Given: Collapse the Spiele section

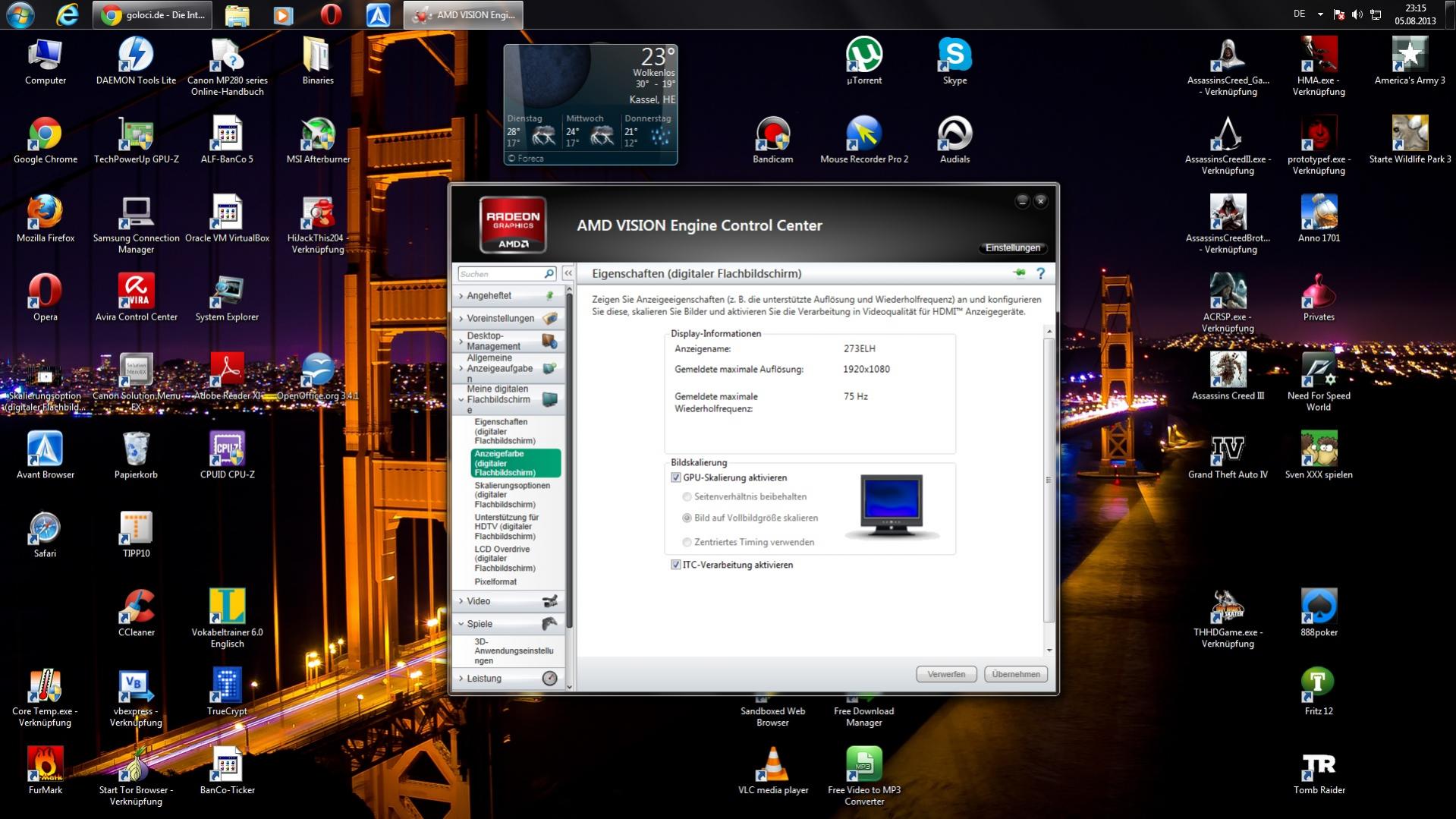Looking at the screenshot, I should pyautogui.click(x=508, y=624).
